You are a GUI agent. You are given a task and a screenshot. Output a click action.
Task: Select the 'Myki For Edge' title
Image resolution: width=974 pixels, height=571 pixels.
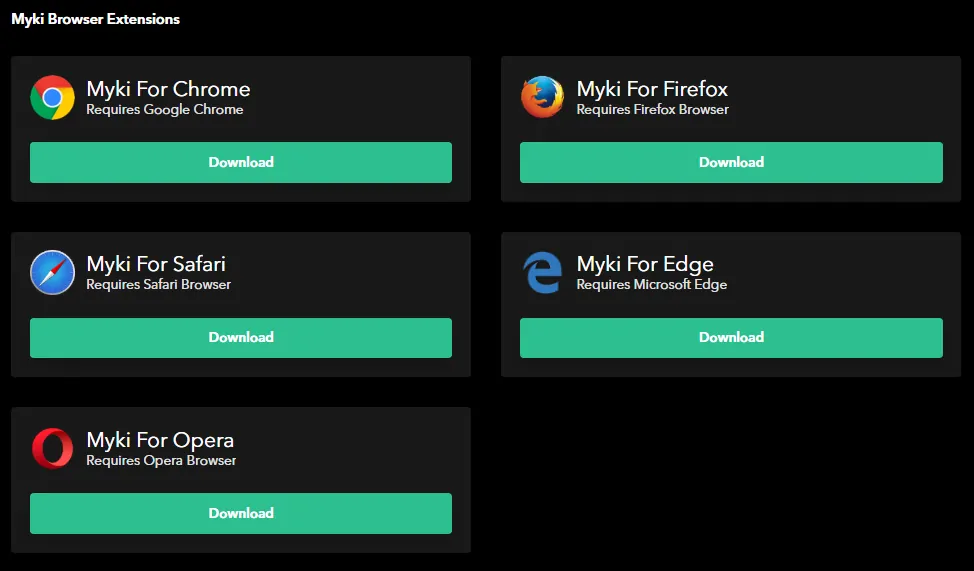click(645, 265)
